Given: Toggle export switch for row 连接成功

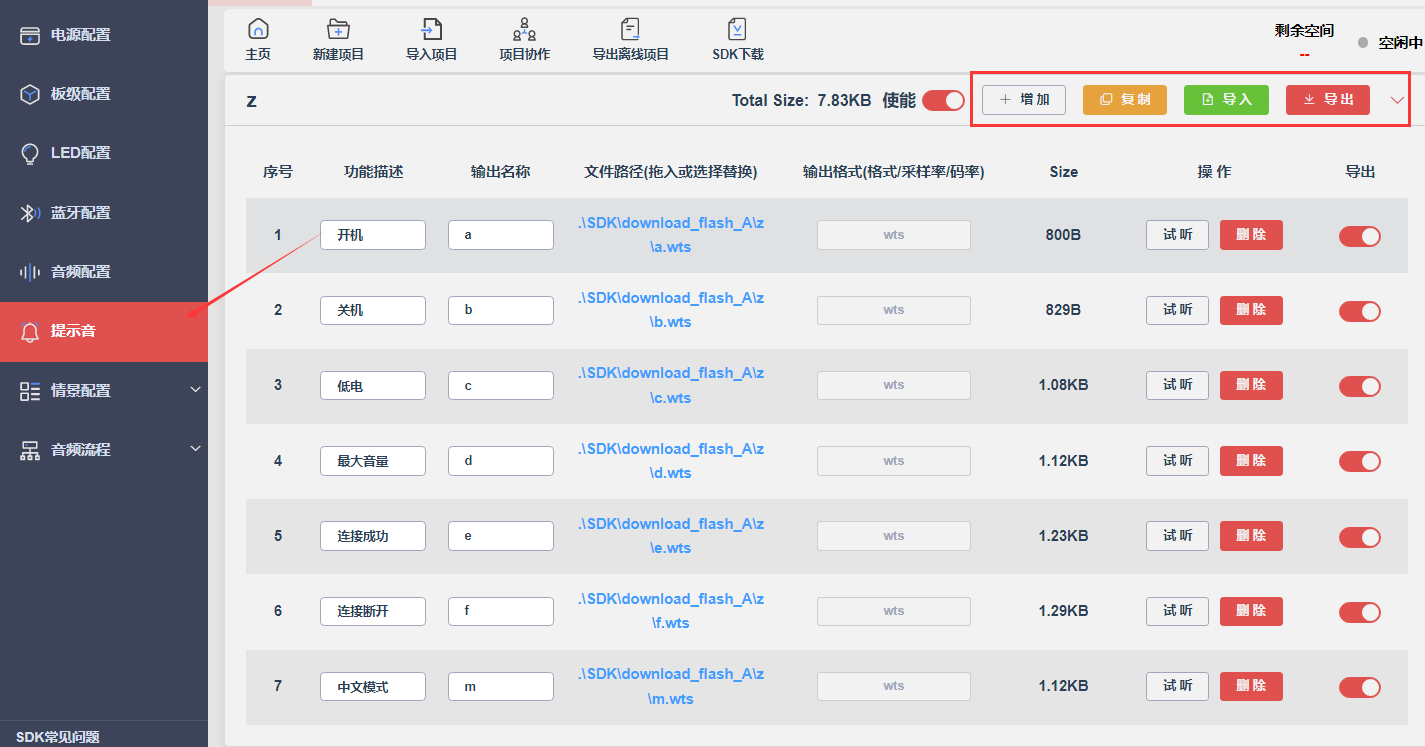Looking at the screenshot, I should pyautogui.click(x=1360, y=537).
